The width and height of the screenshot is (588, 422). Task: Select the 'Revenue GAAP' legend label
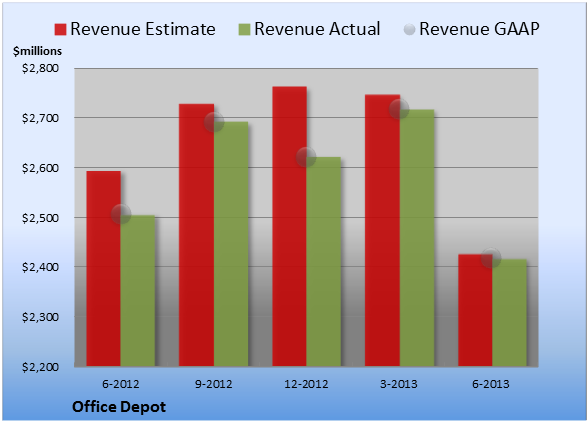tap(479, 29)
